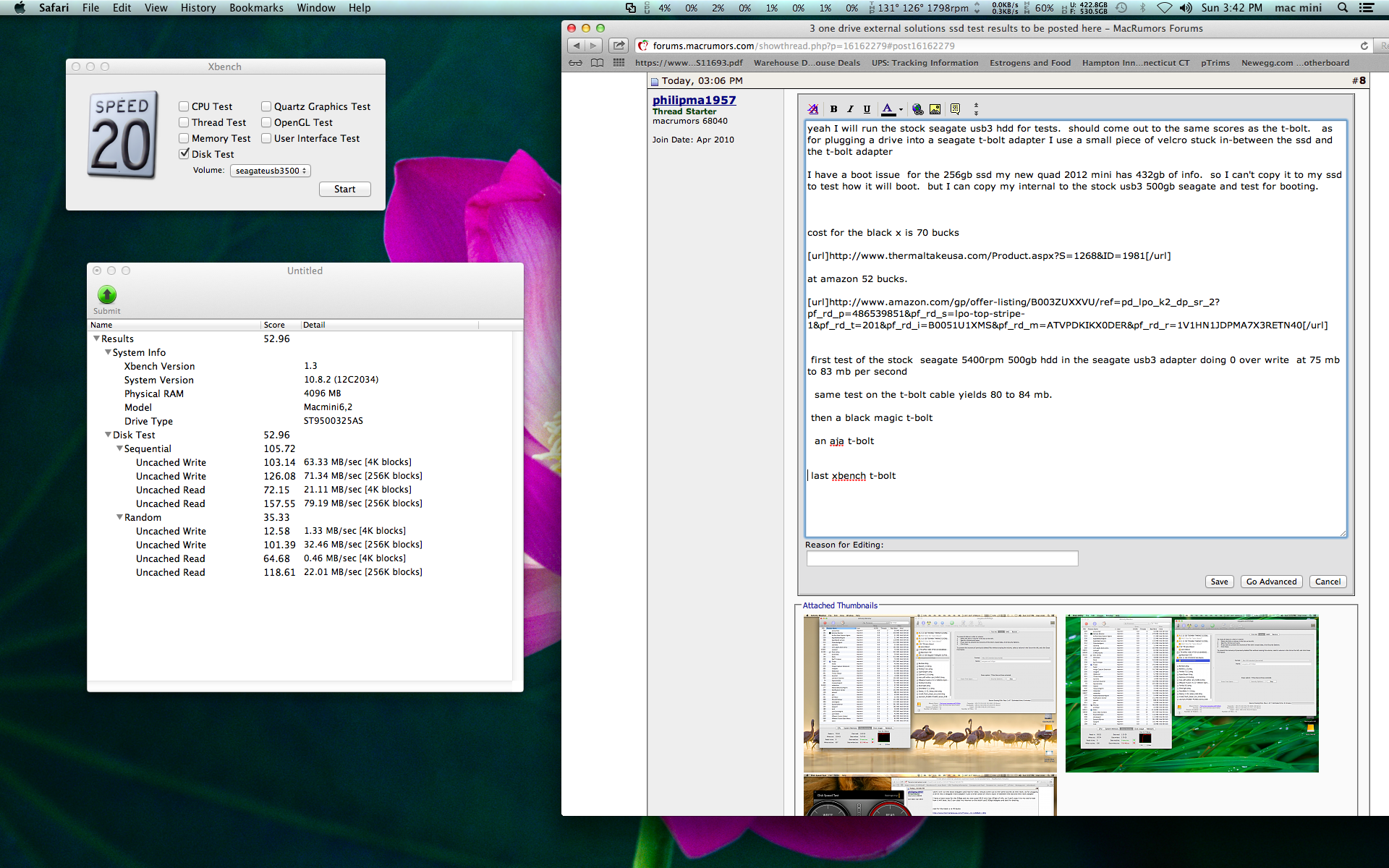This screenshot has height=868, width=1389.
Task: Click the Reason for Editing field
Action: [942, 558]
